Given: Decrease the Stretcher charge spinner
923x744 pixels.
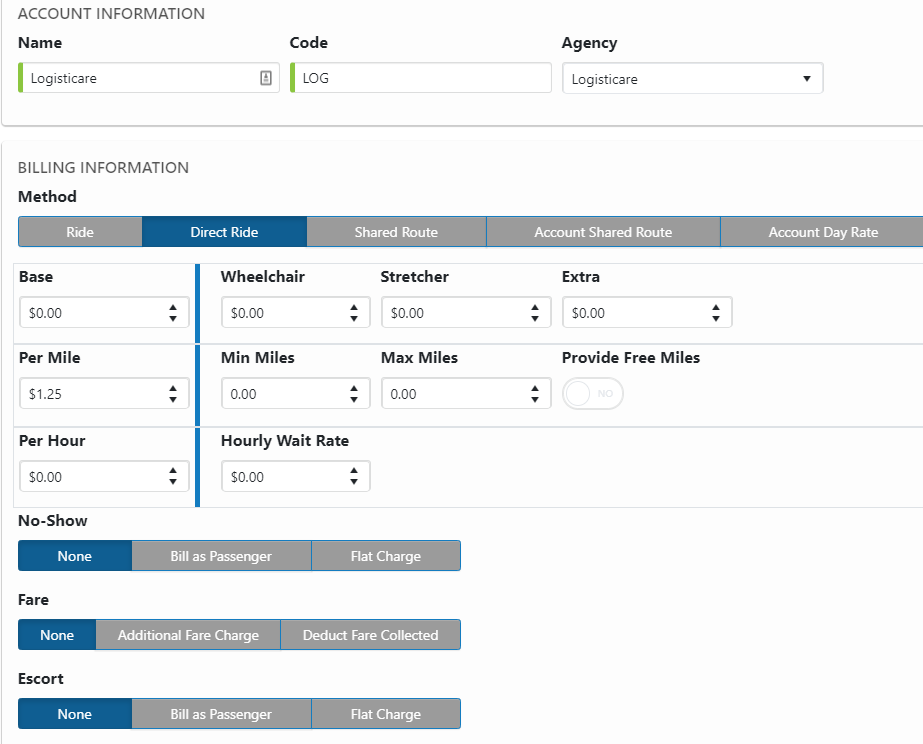Looking at the screenshot, I should [535, 319].
